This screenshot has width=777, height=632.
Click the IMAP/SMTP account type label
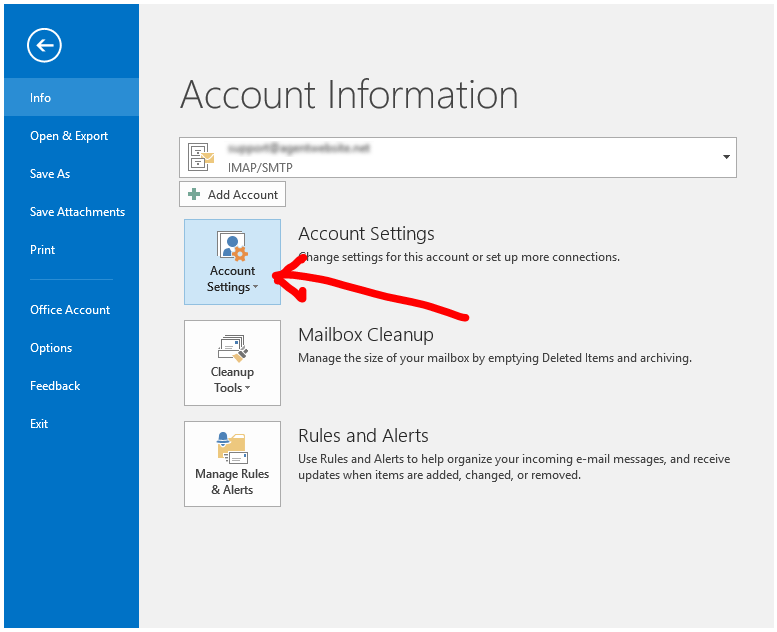[260, 168]
